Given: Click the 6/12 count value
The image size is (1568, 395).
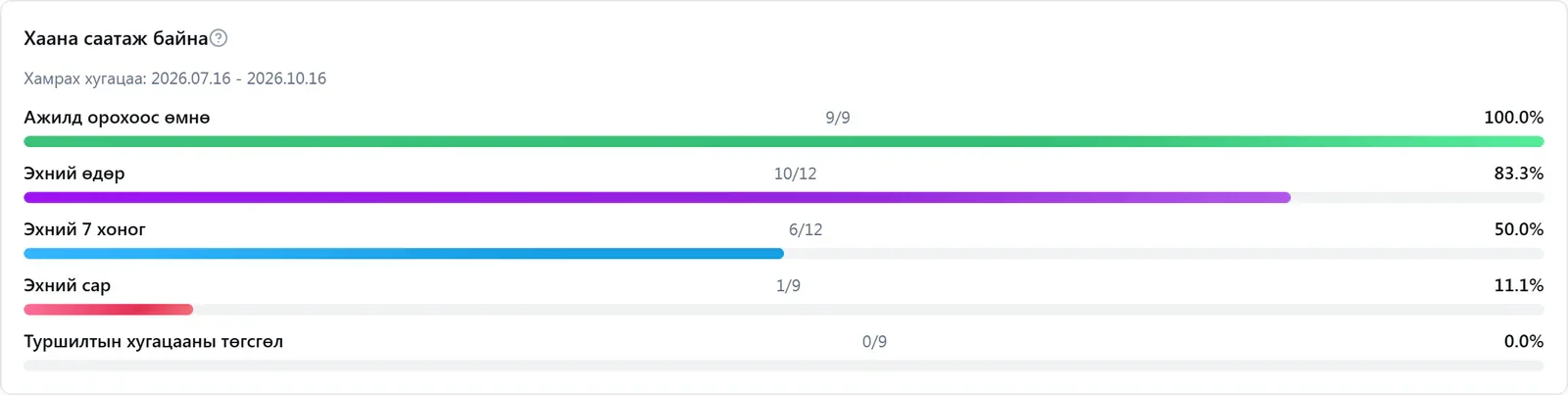Looking at the screenshot, I should pyautogui.click(x=806, y=229).
